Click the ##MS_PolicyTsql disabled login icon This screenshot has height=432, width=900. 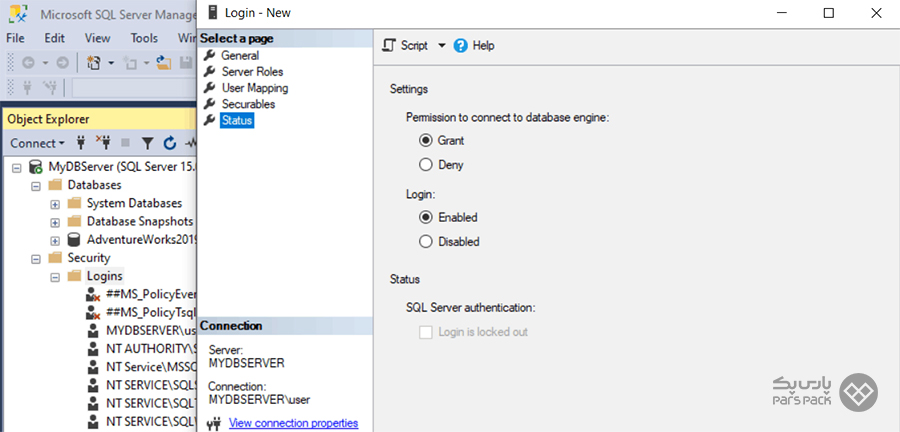(x=92, y=313)
